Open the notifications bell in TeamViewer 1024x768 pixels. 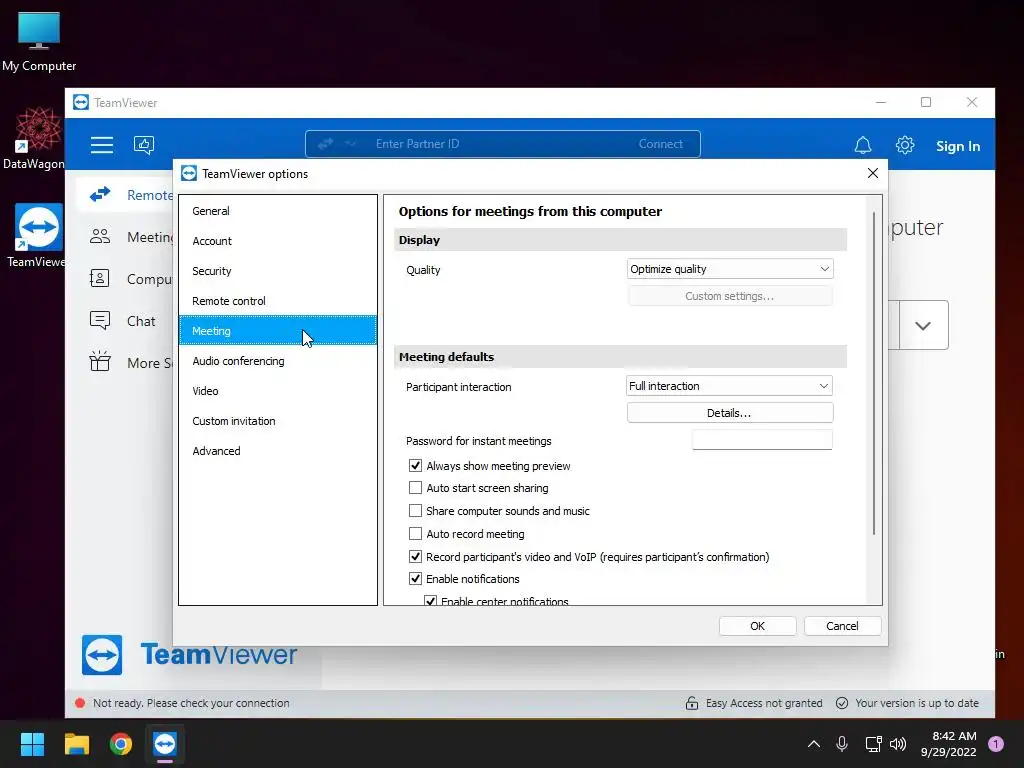click(x=863, y=145)
